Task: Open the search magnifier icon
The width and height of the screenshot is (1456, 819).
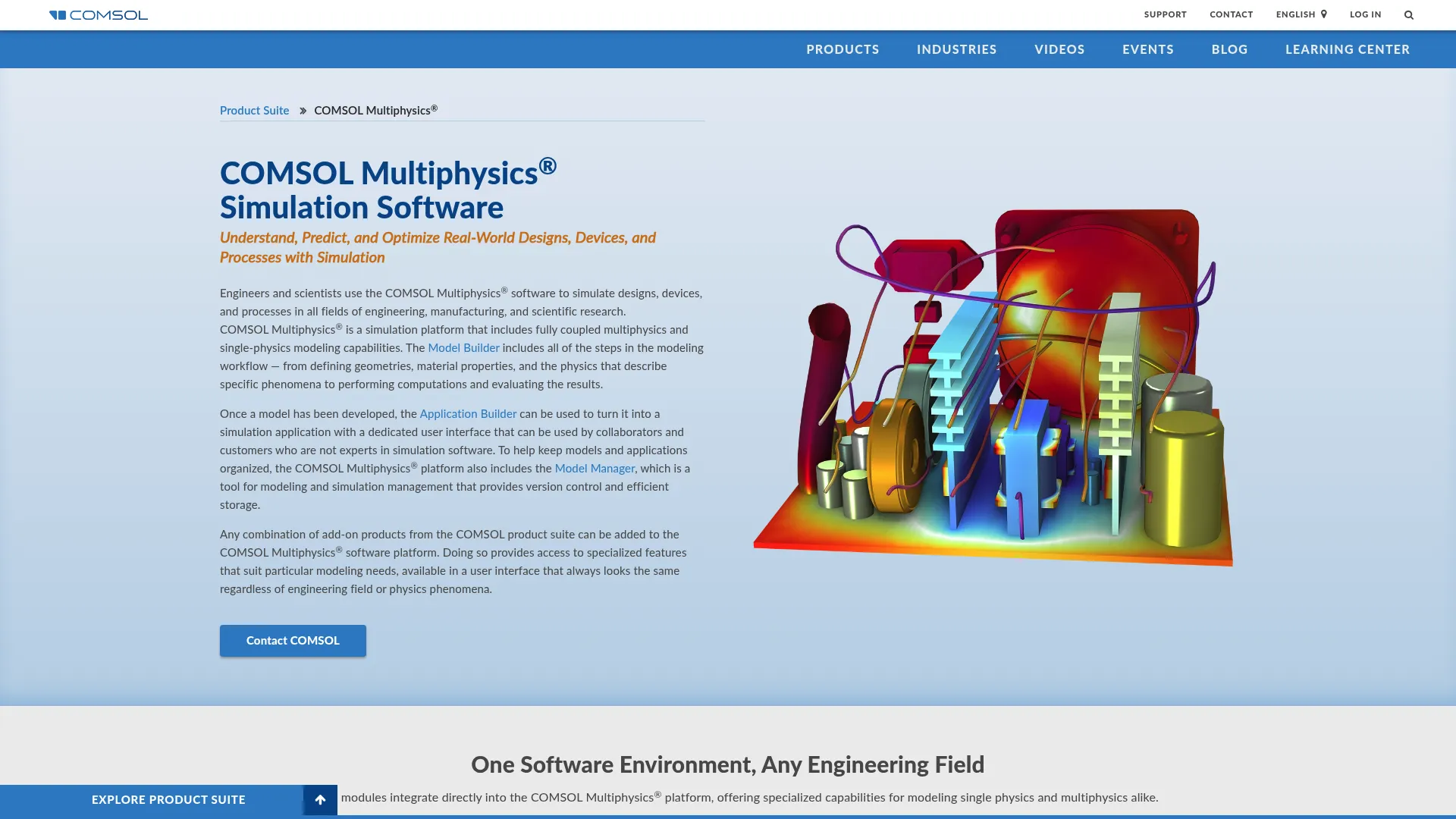Action: [1409, 15]
